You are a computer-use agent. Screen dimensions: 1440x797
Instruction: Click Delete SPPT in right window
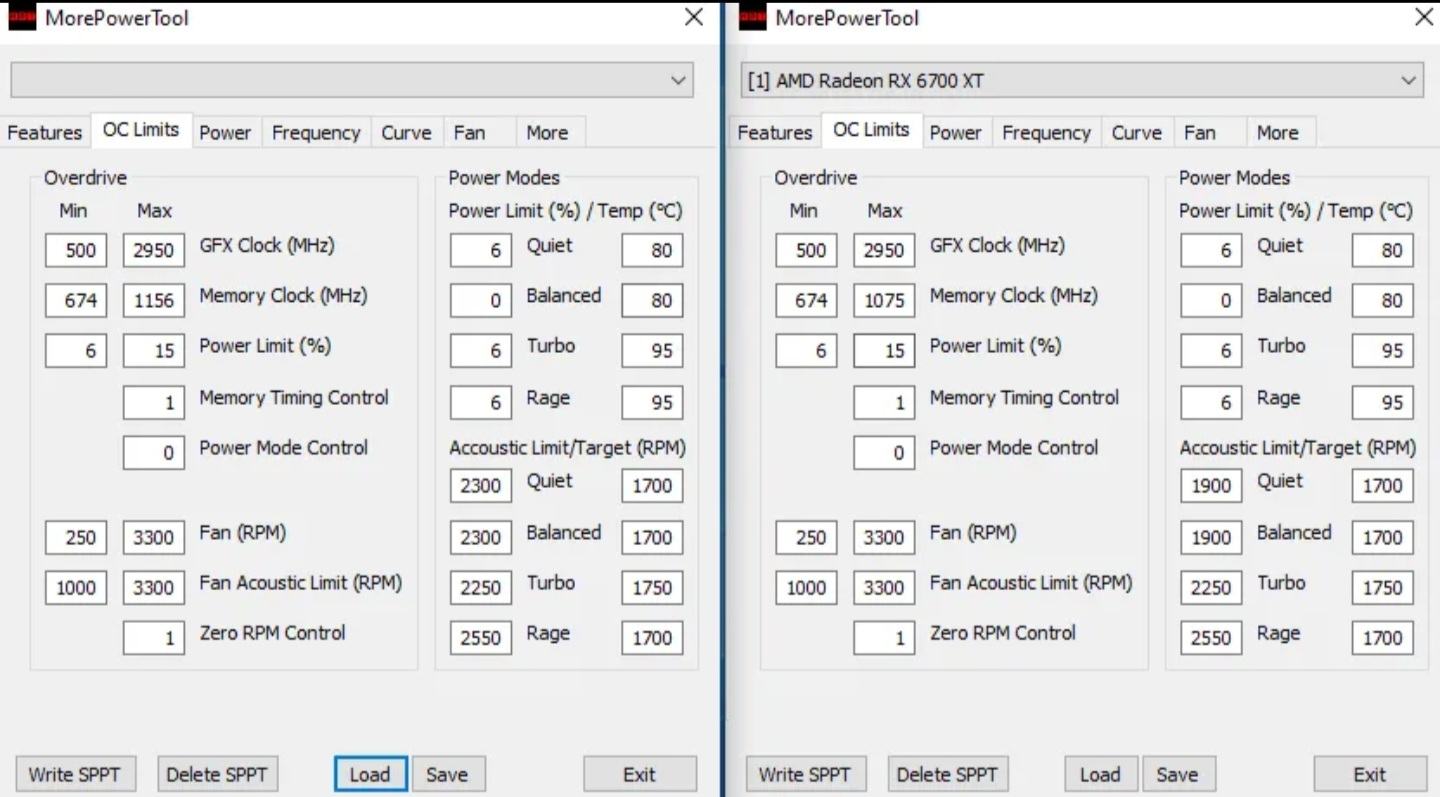click(x=947, y=774)
